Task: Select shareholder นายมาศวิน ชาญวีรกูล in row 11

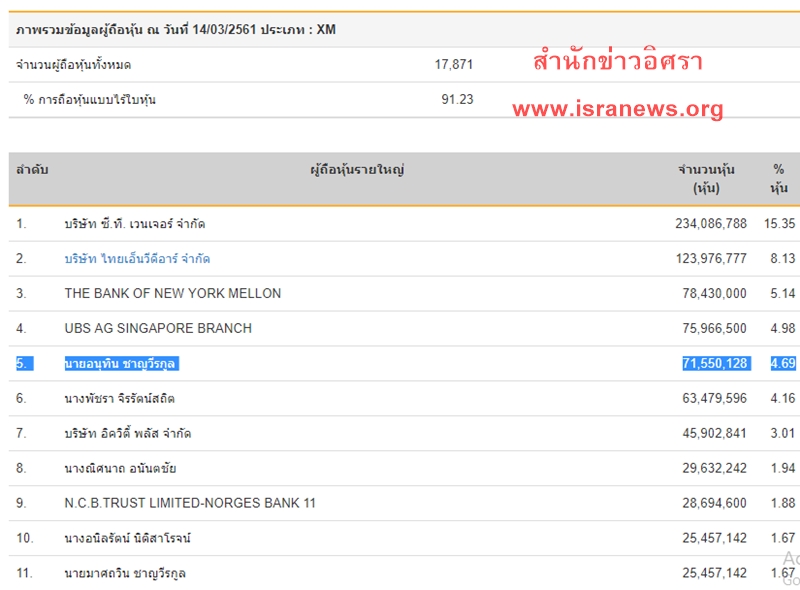Action: 125,574
